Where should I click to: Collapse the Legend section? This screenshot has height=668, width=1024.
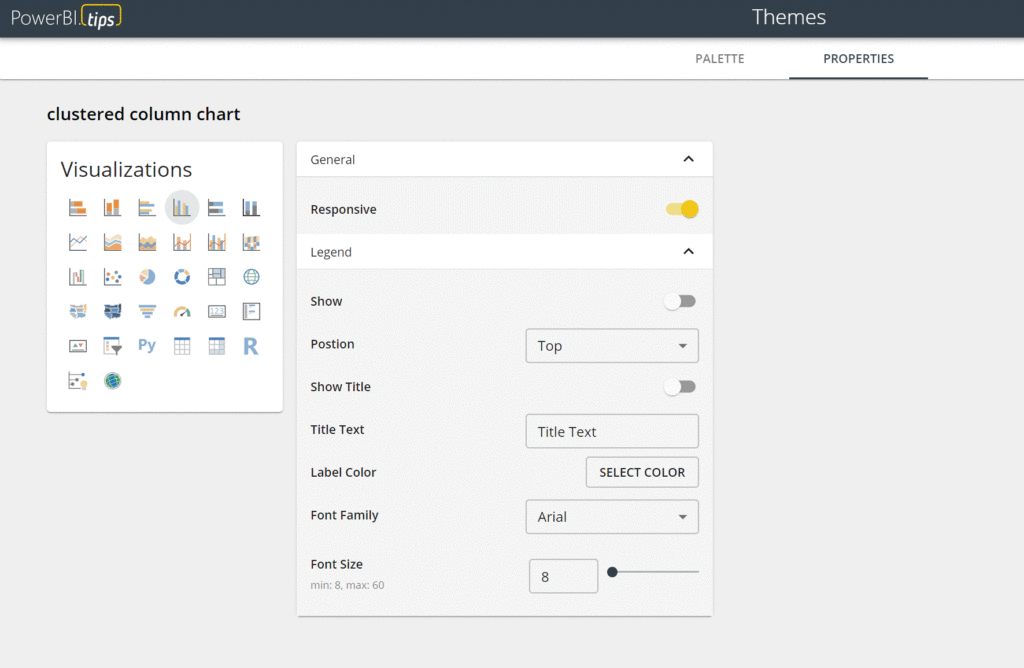point(688,251)
